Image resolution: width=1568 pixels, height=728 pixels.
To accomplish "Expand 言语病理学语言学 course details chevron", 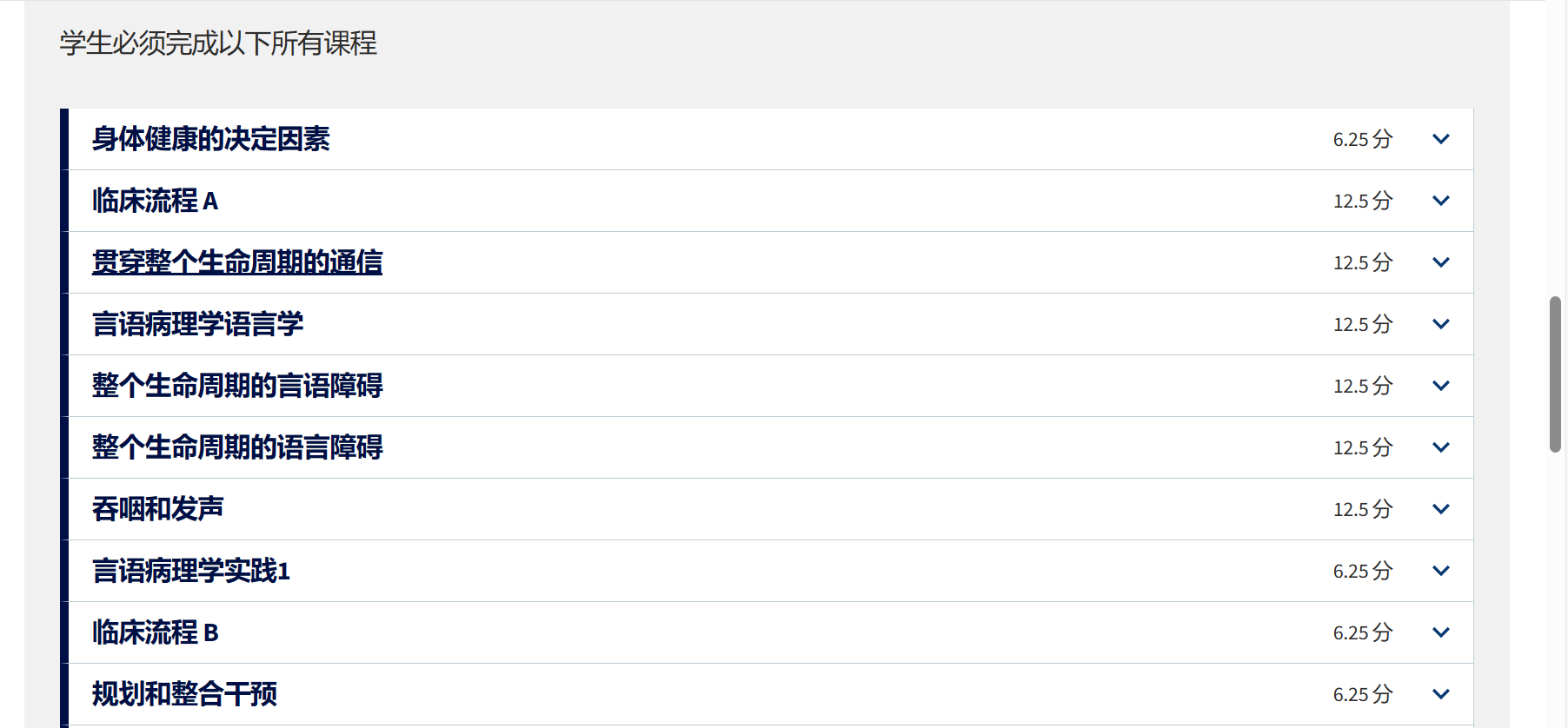I will point(1440,324).
